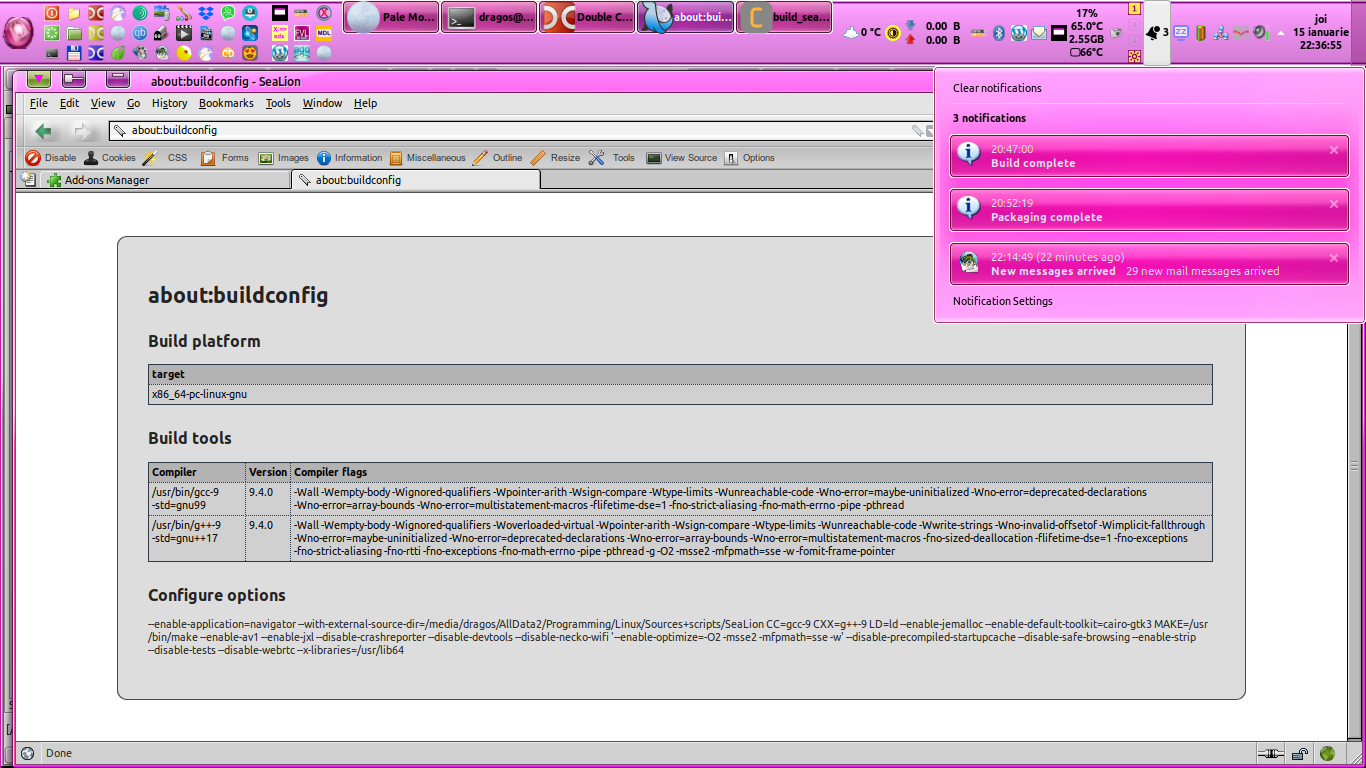
Task: Click the status bar green globe icon
Action: click(1328, 753)
